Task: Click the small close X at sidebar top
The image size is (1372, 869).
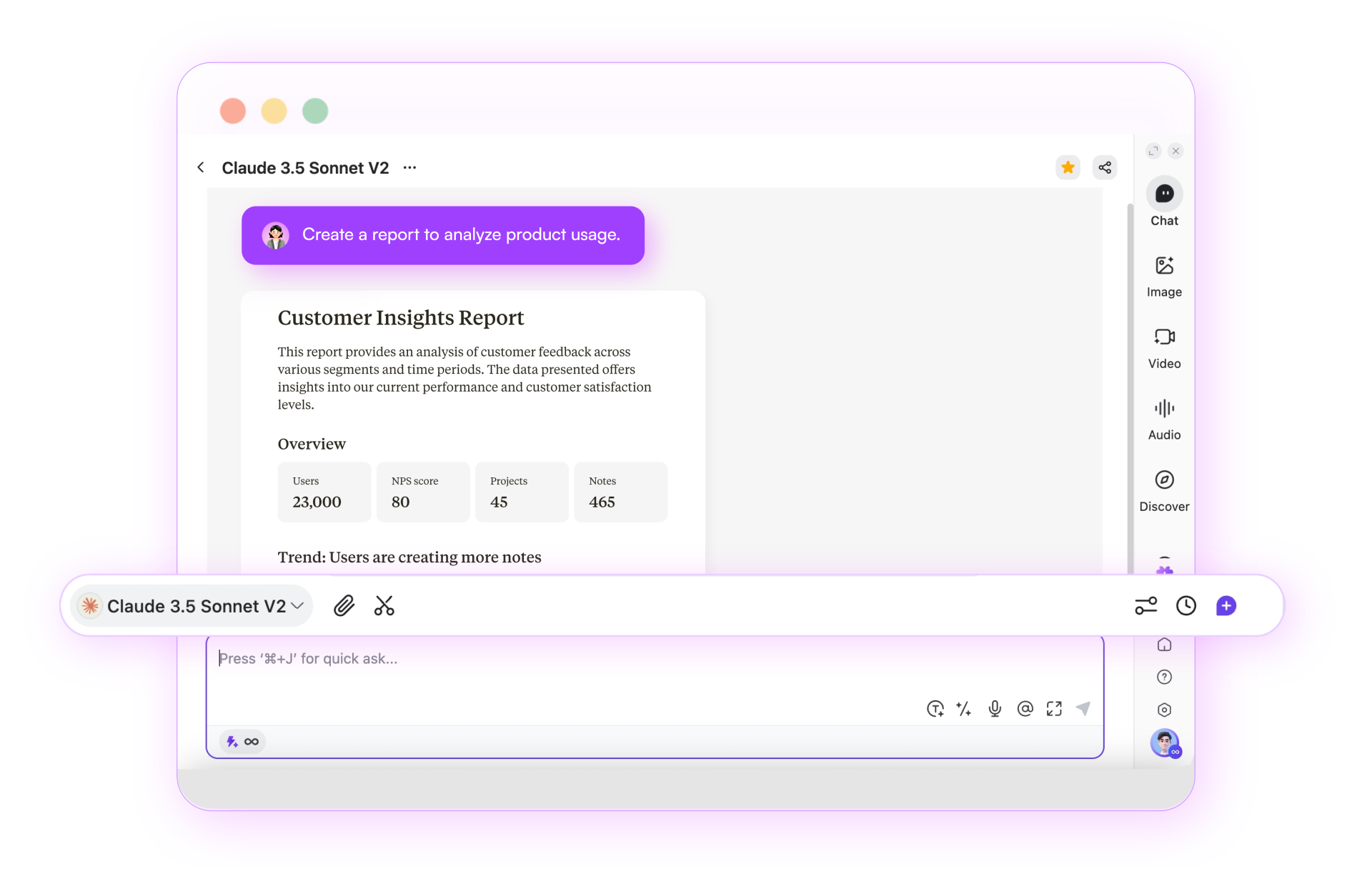Action: (x=1175, y=151)
